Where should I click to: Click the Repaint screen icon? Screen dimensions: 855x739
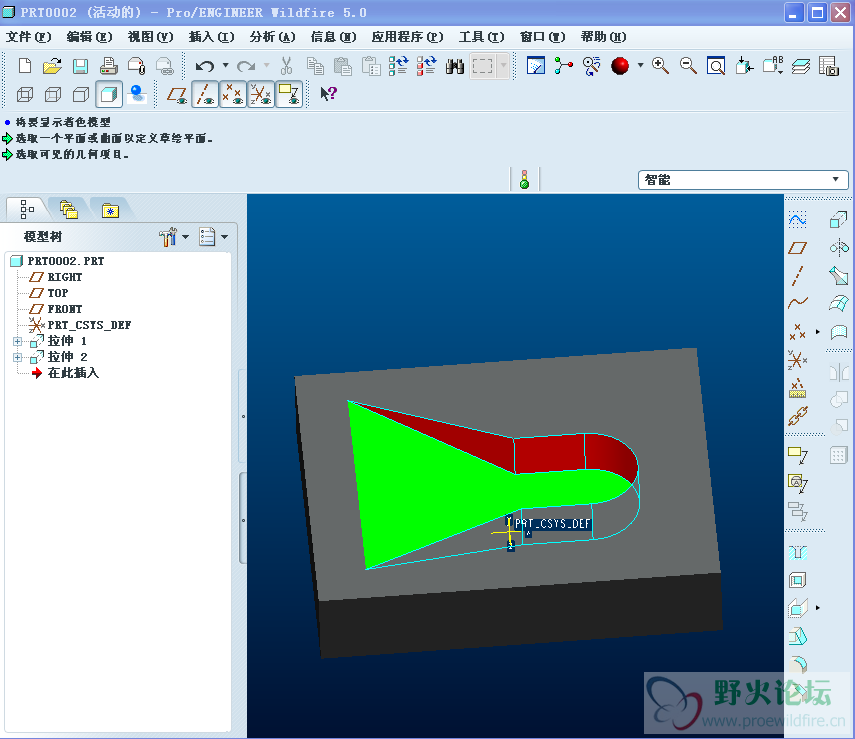click(x=536, y=66)
